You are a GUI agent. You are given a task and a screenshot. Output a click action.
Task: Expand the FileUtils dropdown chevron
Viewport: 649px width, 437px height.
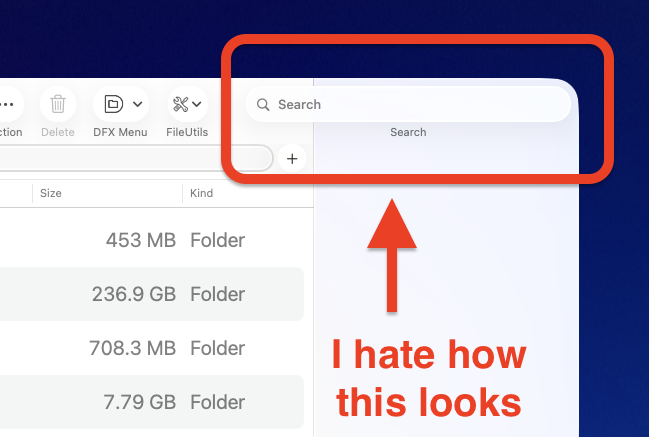[x=197, y=104]
